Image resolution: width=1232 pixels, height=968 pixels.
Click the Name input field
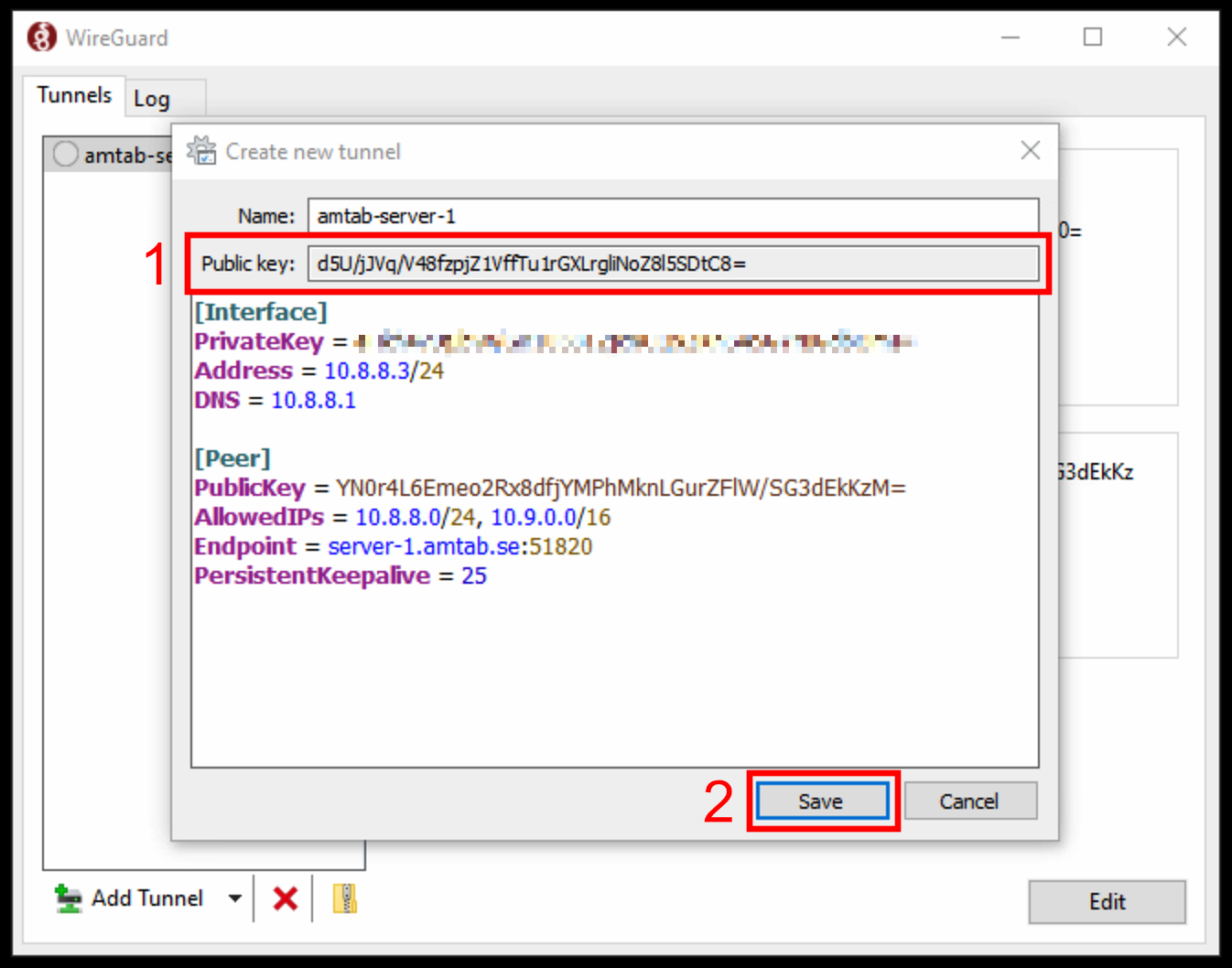pyautogui.click(x=673, y=216)
